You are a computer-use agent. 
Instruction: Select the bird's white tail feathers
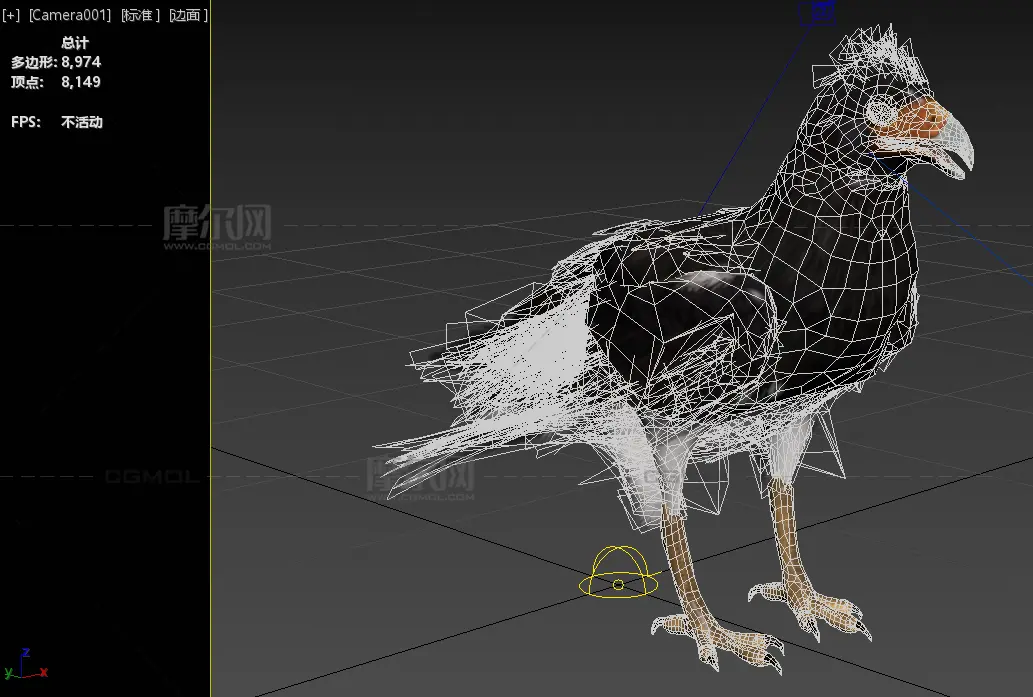tap(480, 420)
